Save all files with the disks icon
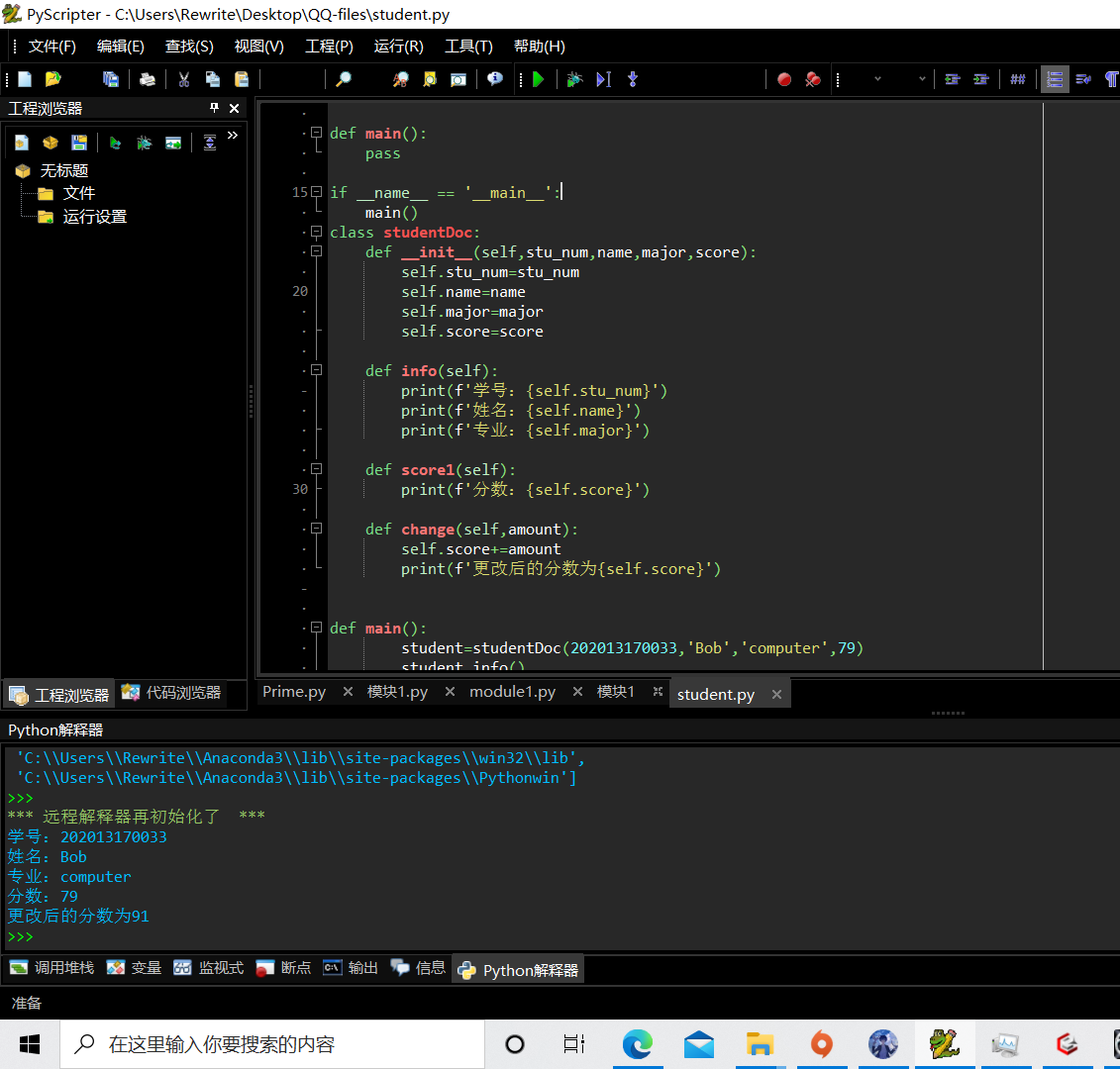 point(110,79)
